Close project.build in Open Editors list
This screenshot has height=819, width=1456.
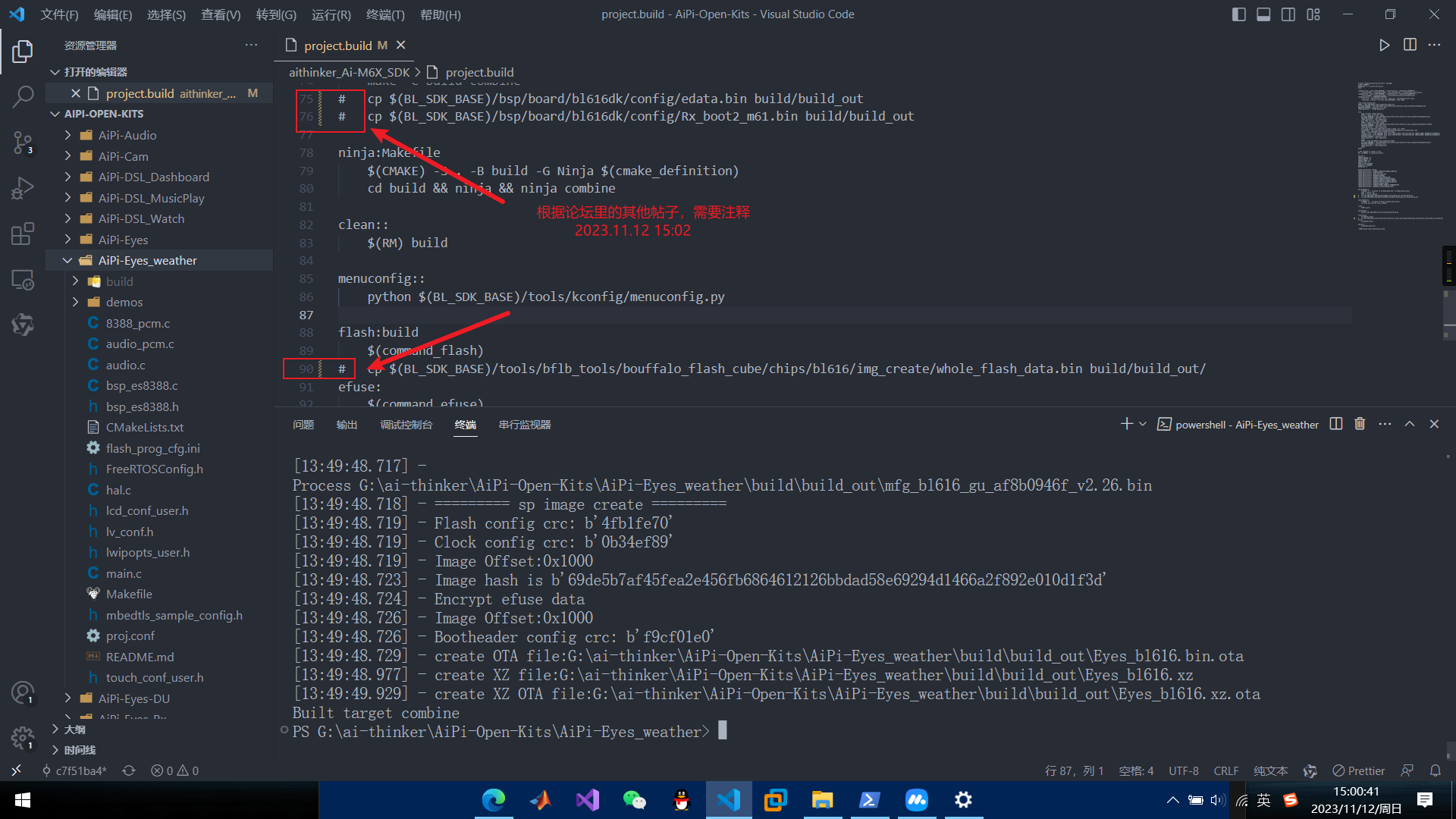click(76, 93)
